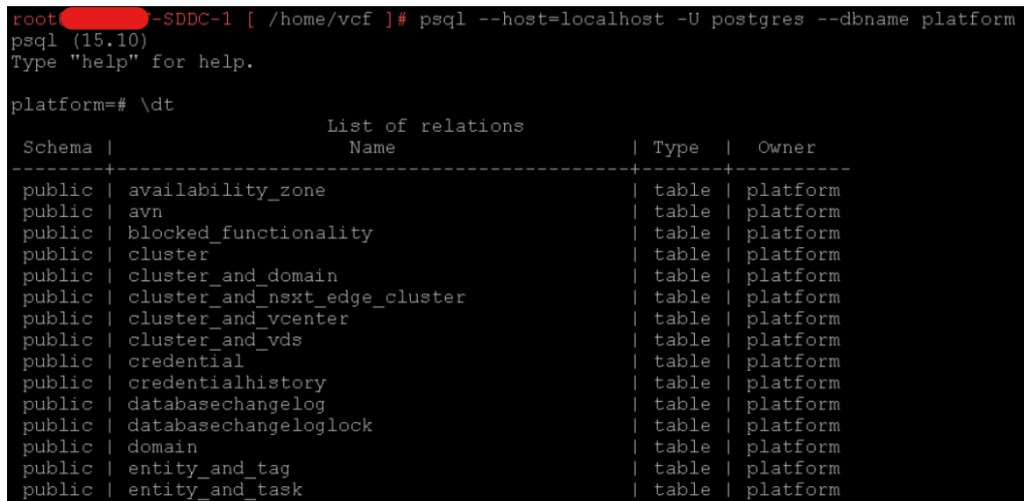Image resolution: width=1024 pixels, height=501 pixels.
Task: Click the Schema column header
Action: (x=58, y=148)
